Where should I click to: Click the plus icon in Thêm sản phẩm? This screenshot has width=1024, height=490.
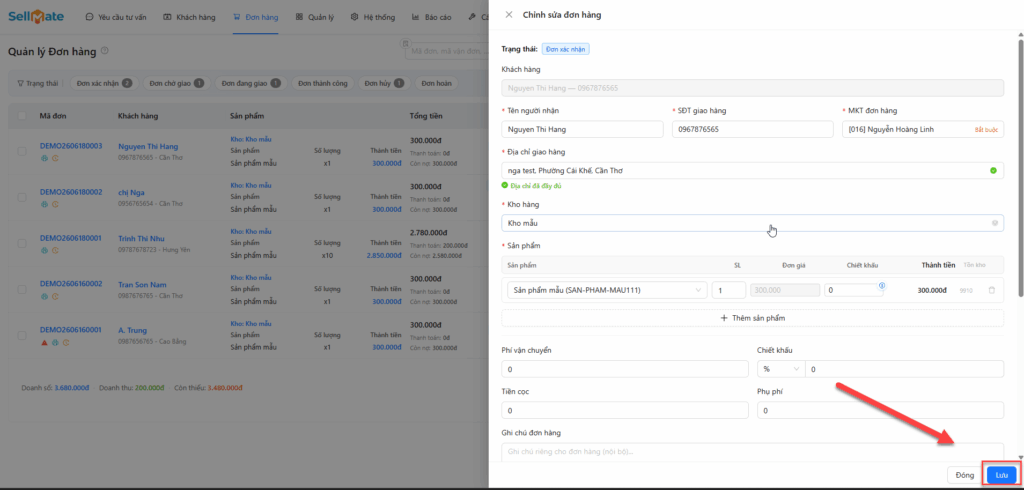724,318
